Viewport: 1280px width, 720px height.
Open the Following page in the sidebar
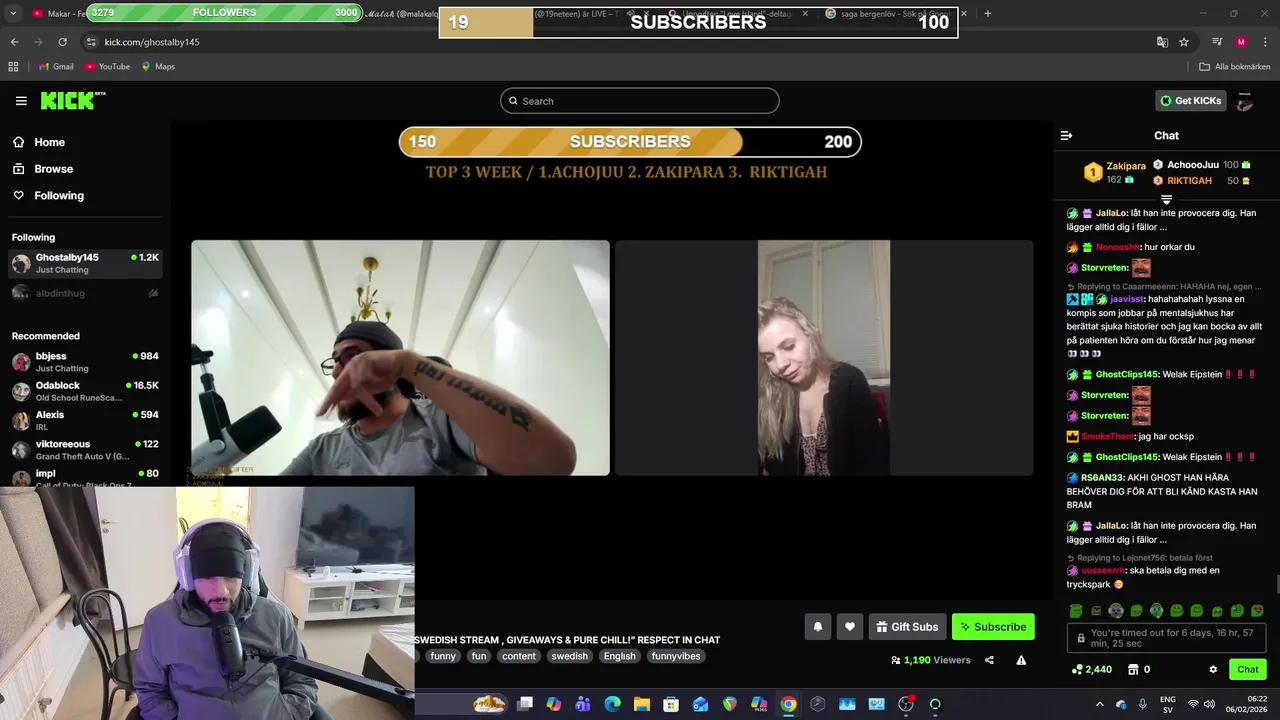(49, 196)
